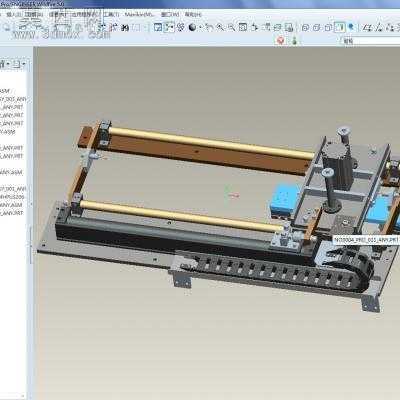Open the Mechanica menu
The height and width of the screenshot is (400, 400).
tap(139, 15)
